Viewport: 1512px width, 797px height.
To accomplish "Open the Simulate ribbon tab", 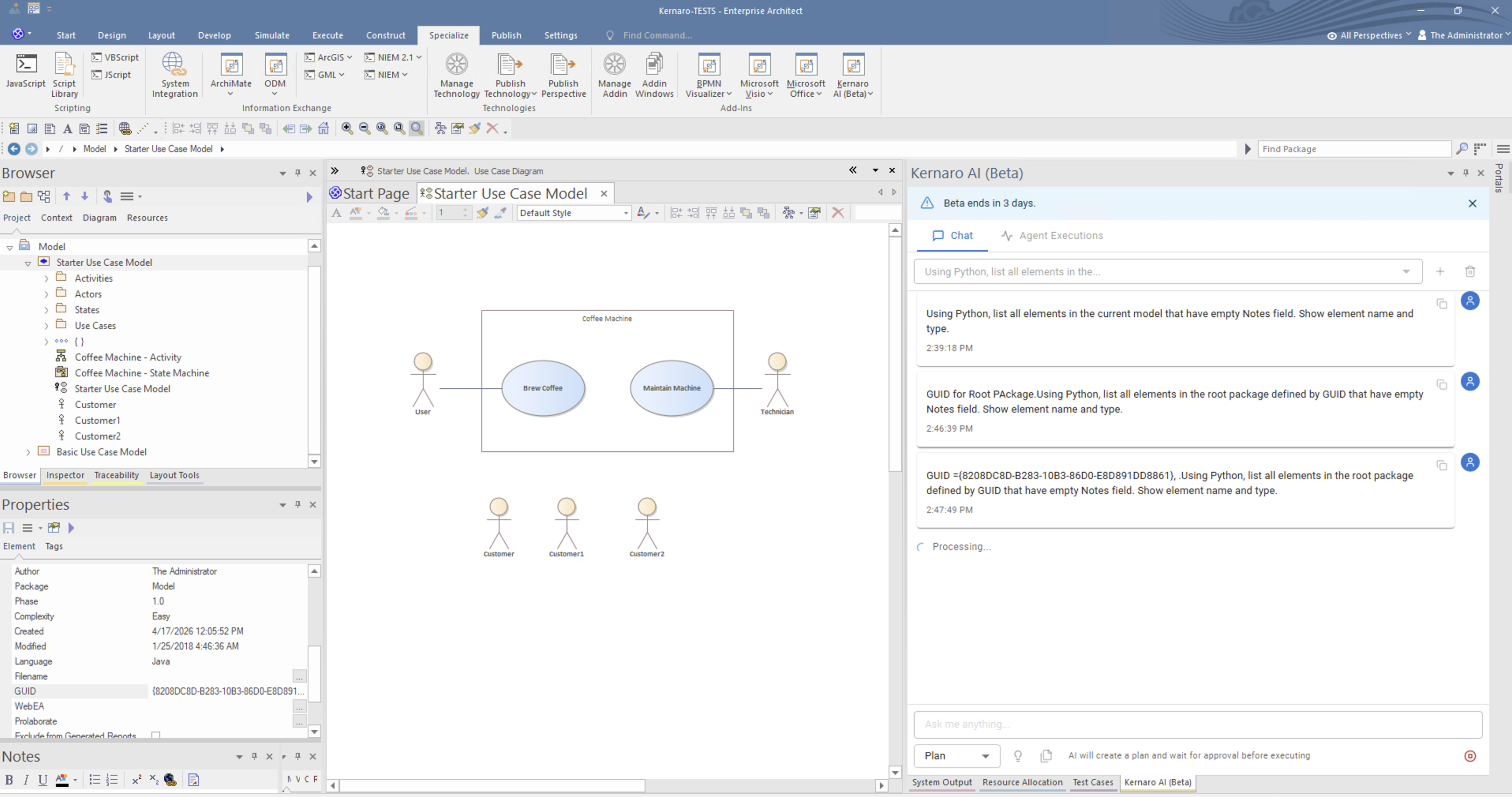I will 272,35.
